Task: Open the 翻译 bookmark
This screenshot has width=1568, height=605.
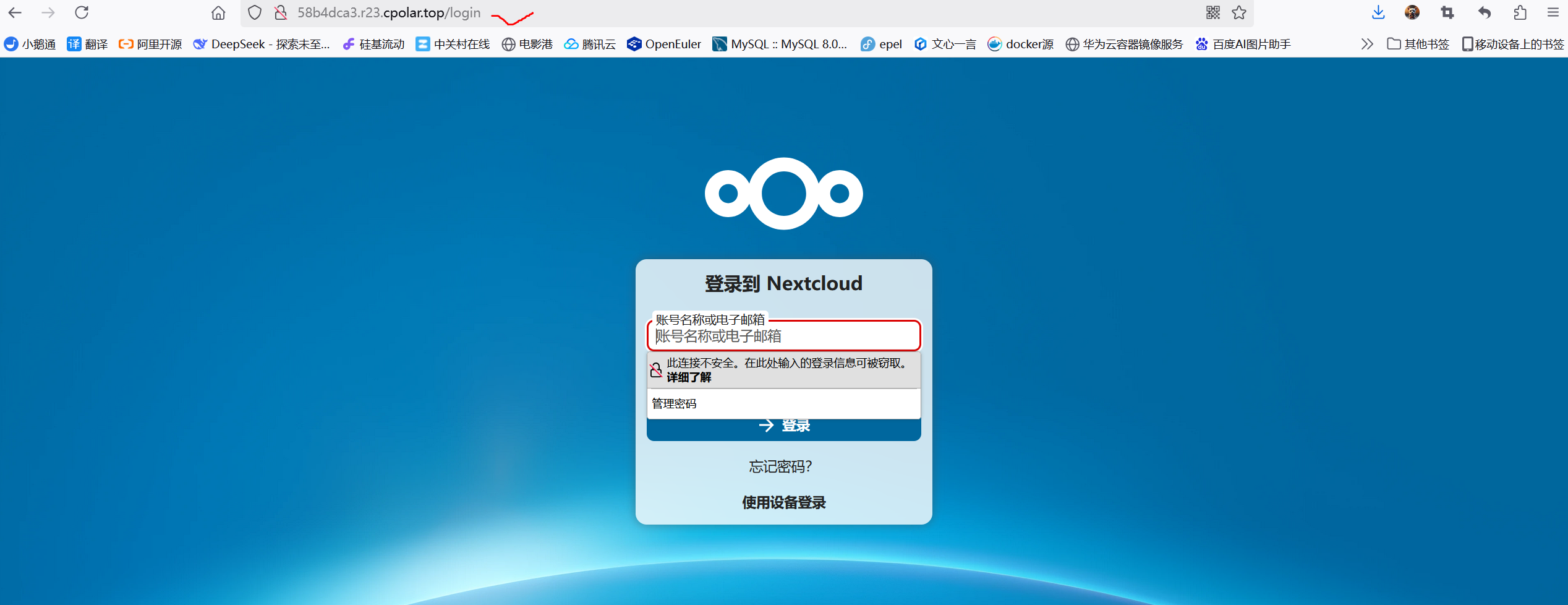Action: coord(87,44)
